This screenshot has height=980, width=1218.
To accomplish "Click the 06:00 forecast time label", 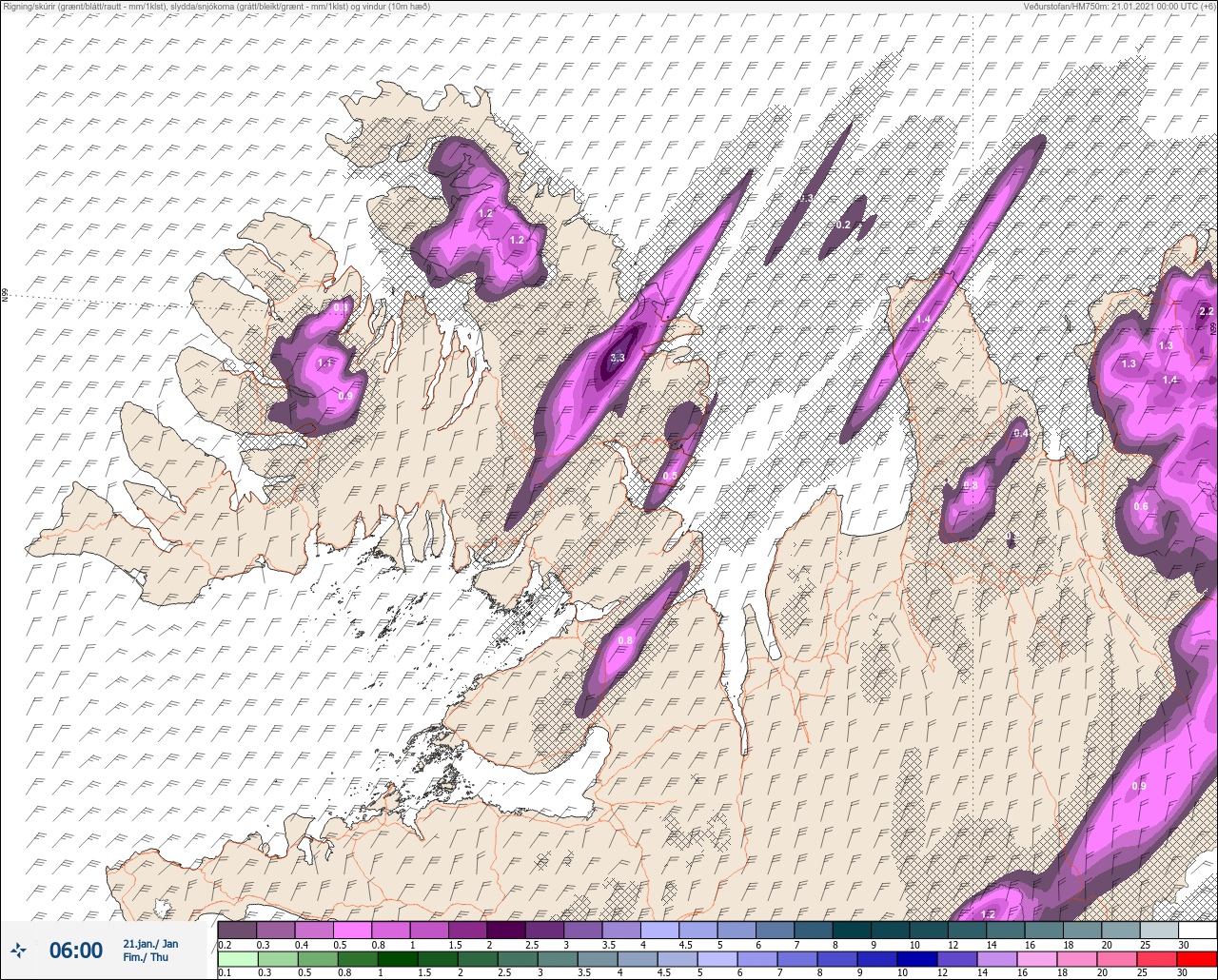I will click(76, 951).
